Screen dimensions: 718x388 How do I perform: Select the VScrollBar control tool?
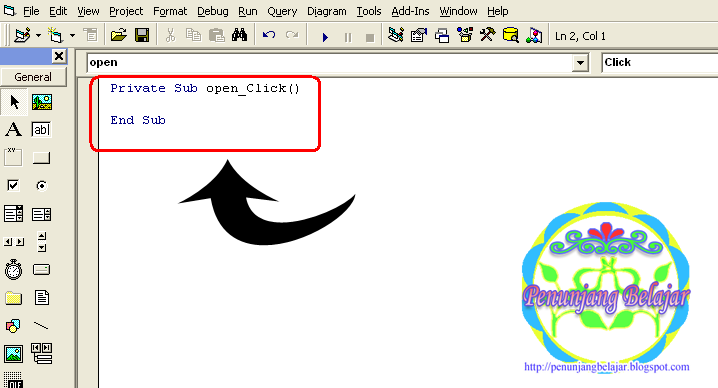pos(42,241)
